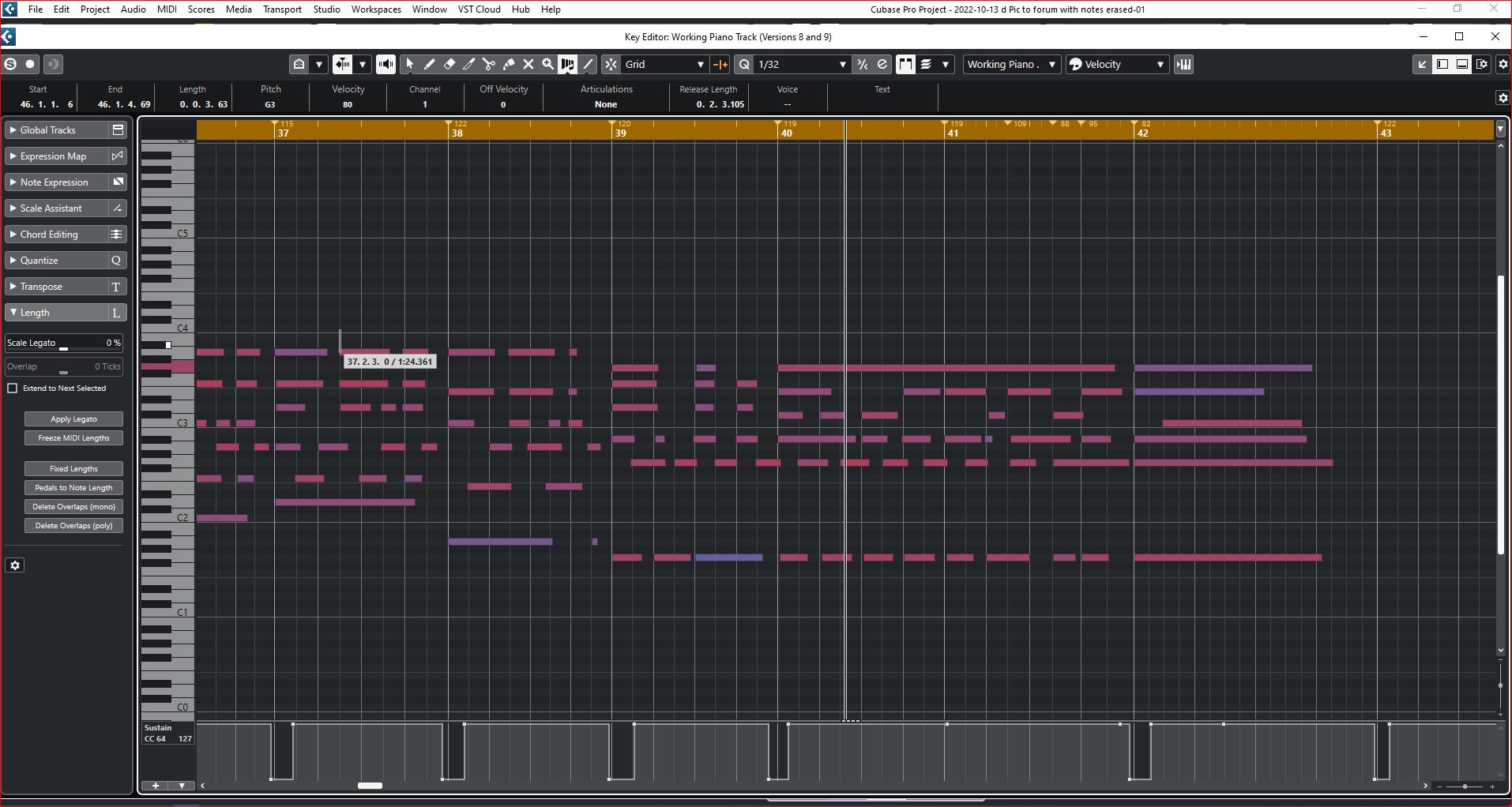The height and width of the screenshot is (807, 1512).
Task: Toggle the lower zone controller lane visibility
Action: pyautogui.click(x=1462, y=64)
